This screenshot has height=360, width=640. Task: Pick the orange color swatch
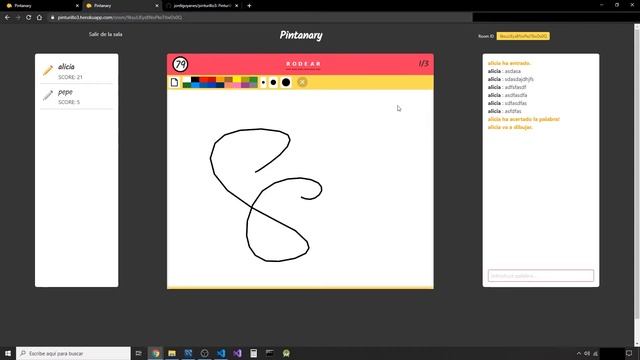coord(220,80)
